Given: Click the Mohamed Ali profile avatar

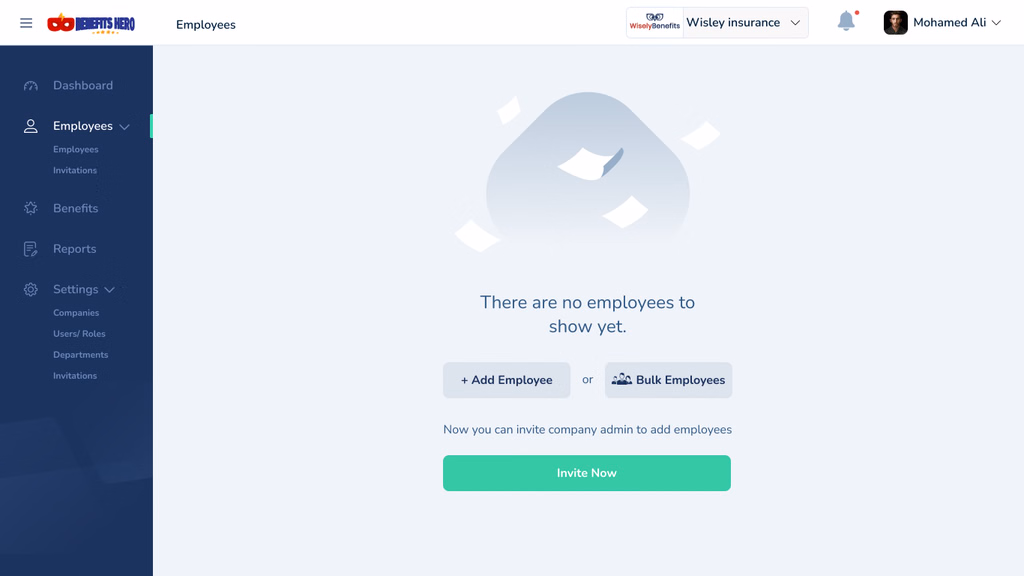Looking at the screenshot, I should (x=895, y=23).
